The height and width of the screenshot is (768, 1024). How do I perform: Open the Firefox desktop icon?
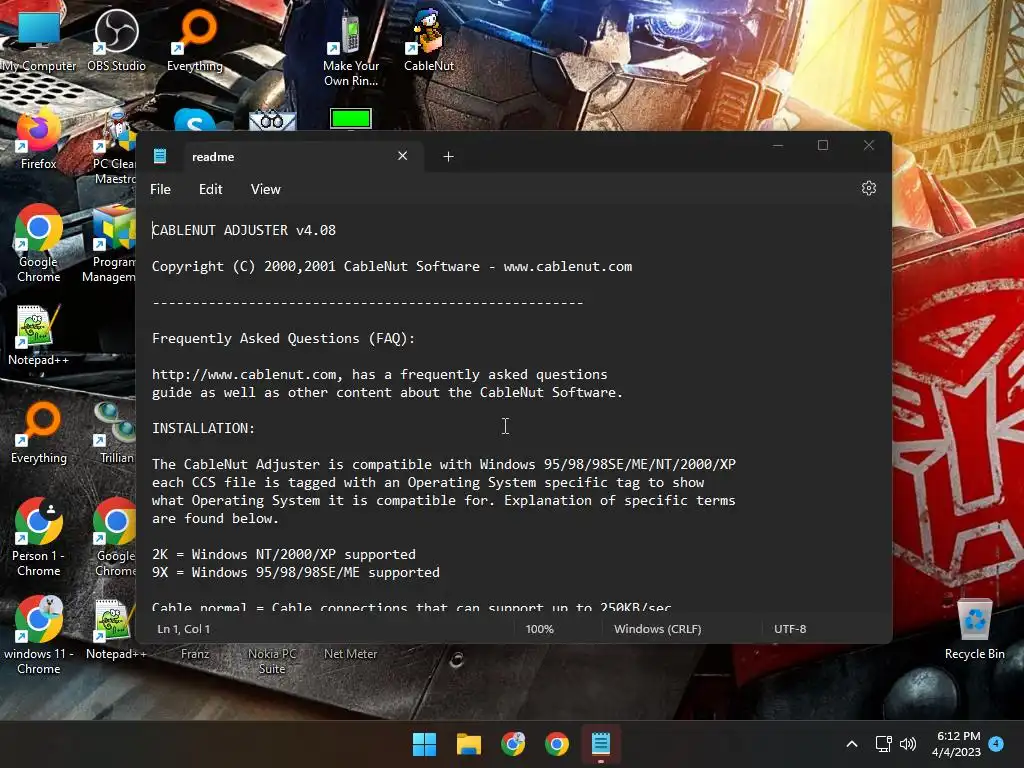click(x=39, y=138)
